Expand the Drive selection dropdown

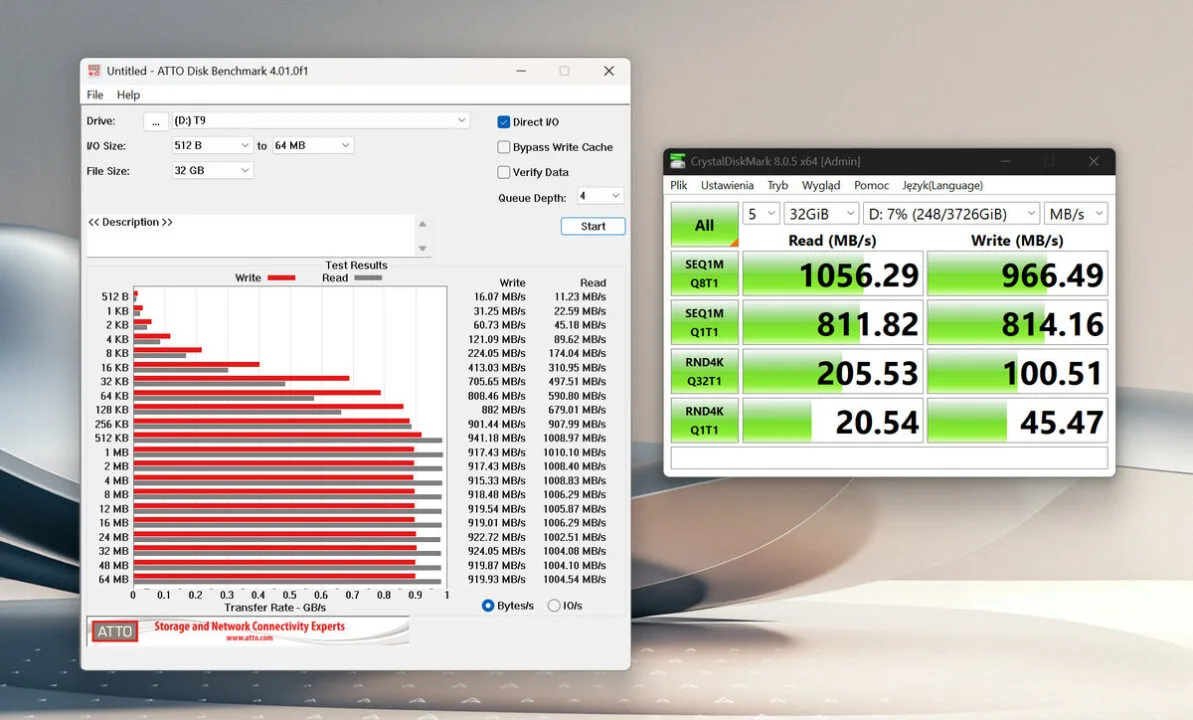(x=461, y=121)
